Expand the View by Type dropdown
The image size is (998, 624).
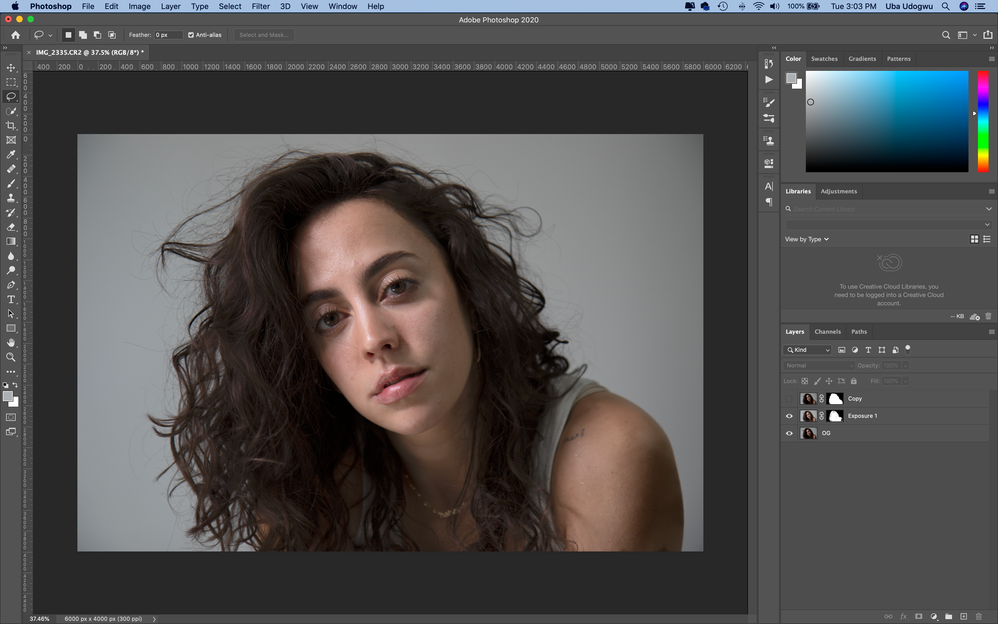807,239
